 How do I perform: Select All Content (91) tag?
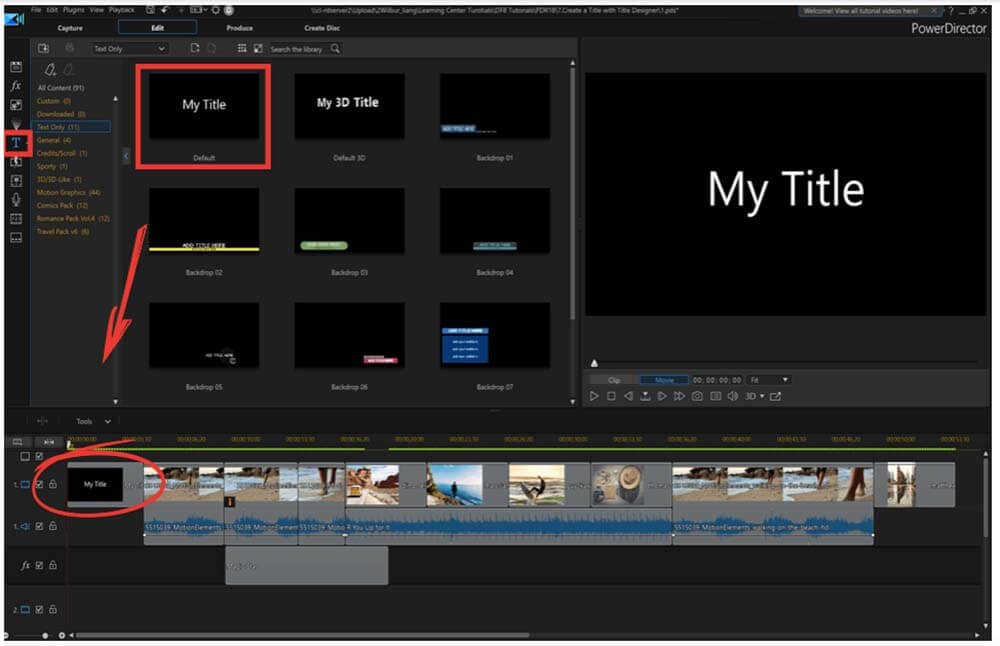pyautogui.click(x=61, y=88)
